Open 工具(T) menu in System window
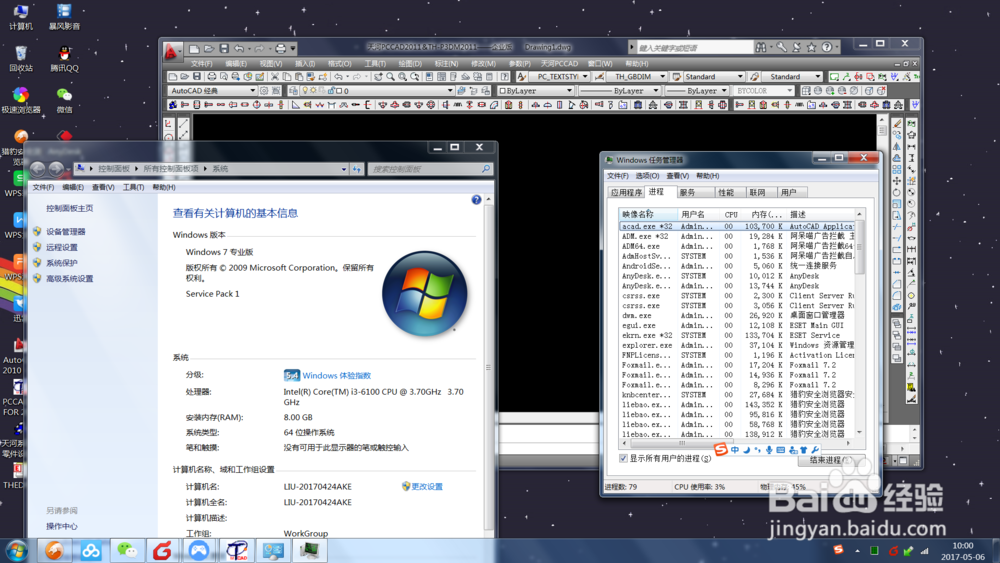Viewport: 1000px width, 563px height. point(133,187)
